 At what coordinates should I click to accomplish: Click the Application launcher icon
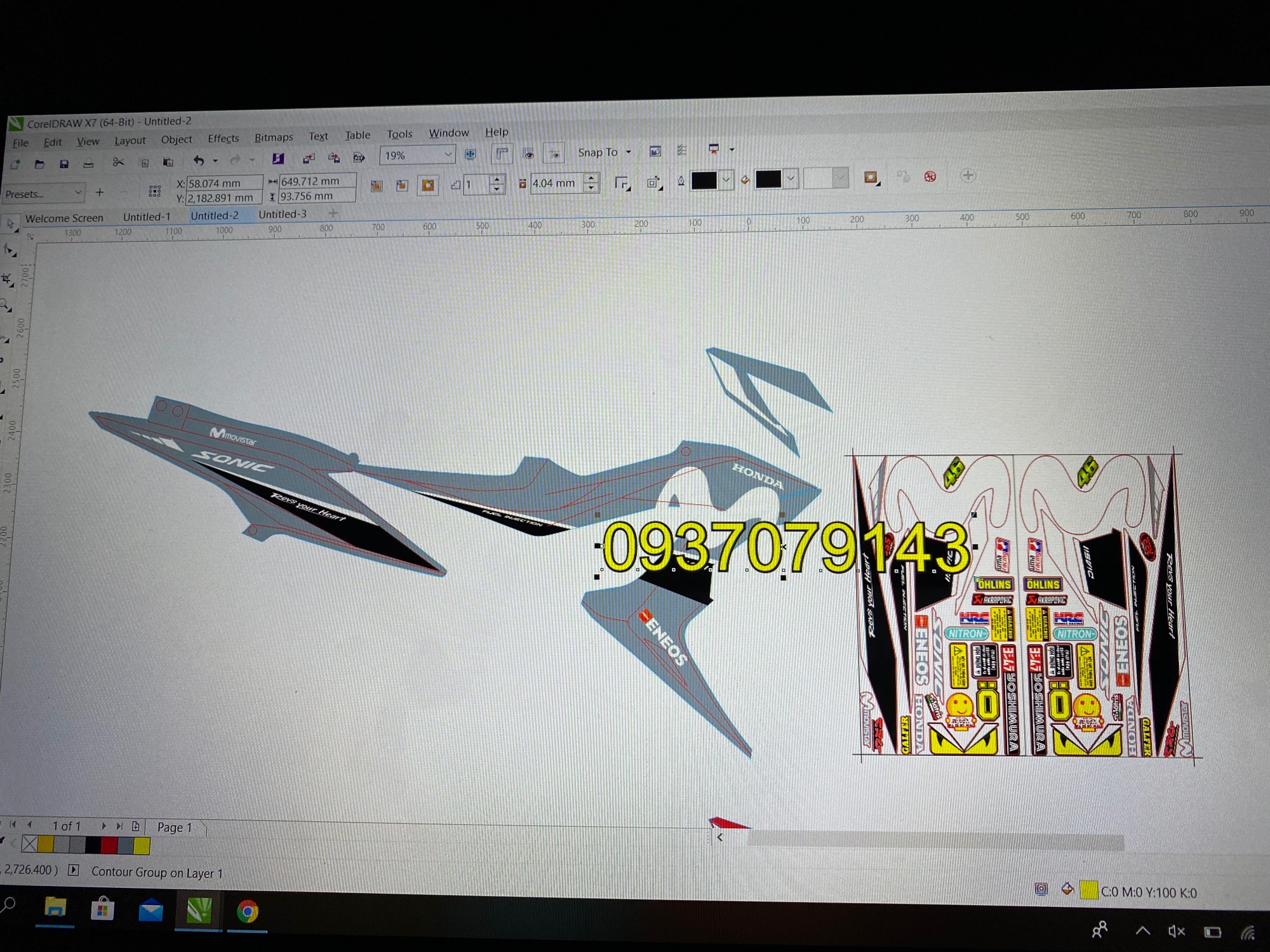(x=714, y=150)
